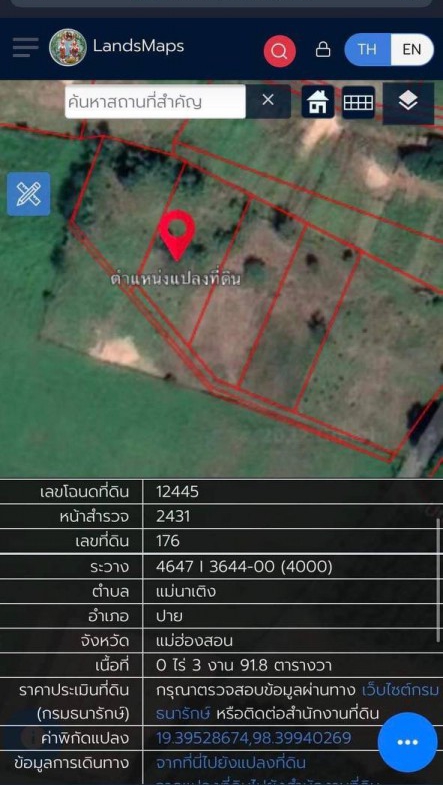Switch language to TH
Viewport: 443px width, 785px height.
click(367, 50)
